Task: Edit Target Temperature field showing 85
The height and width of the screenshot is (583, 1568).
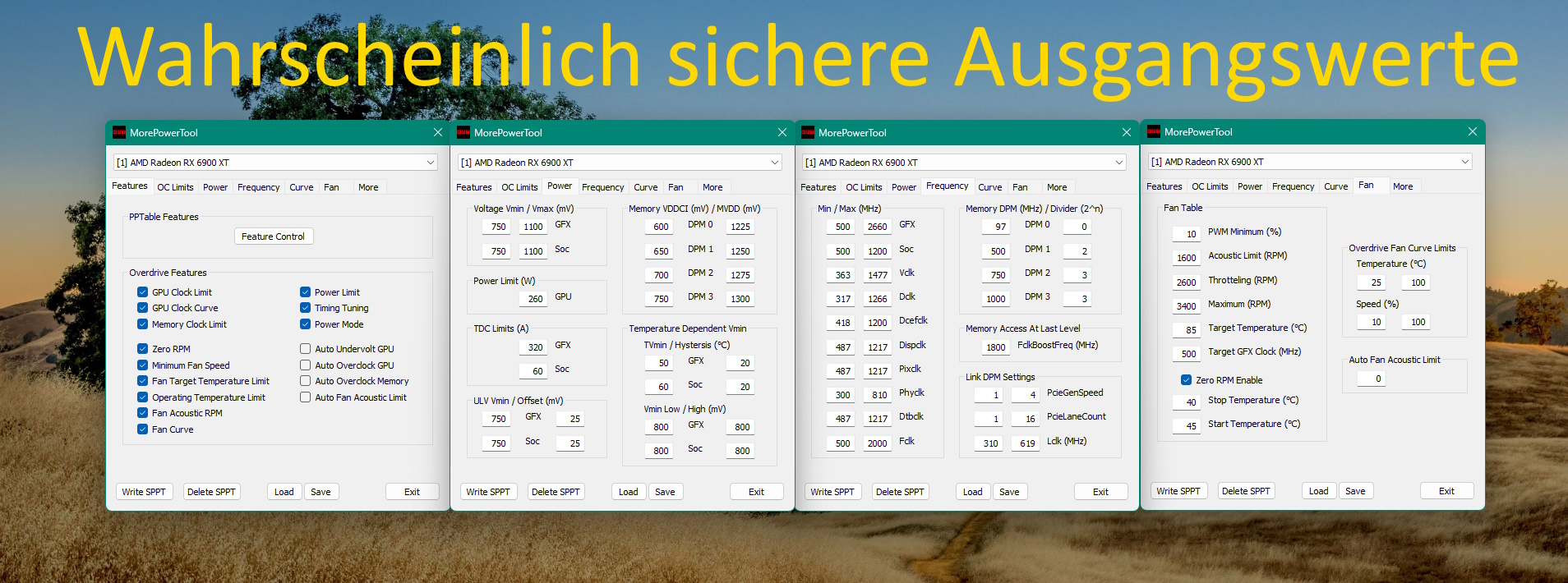Action: coord(1186,330)
